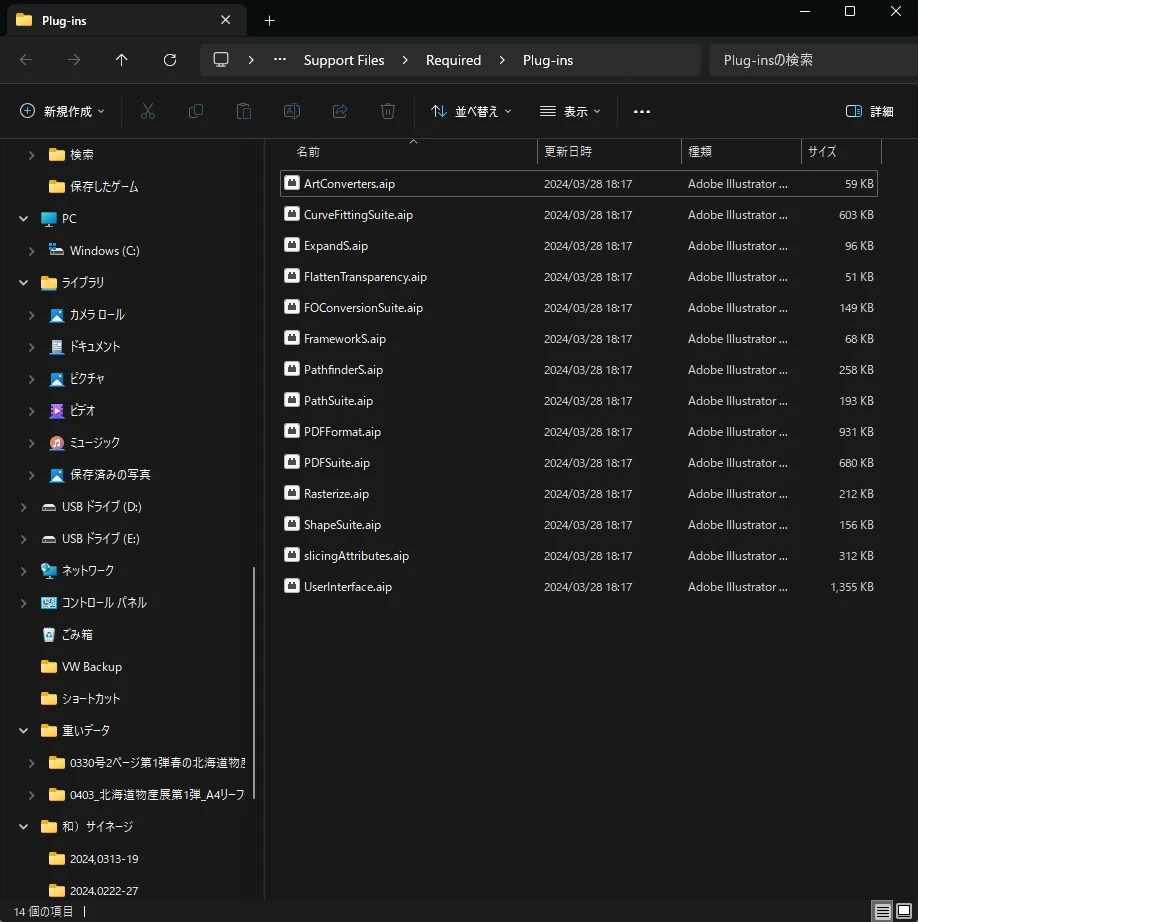Open the more options ellipsis in toolbar
1152x922 pixels.
click(x=641, y=112)
